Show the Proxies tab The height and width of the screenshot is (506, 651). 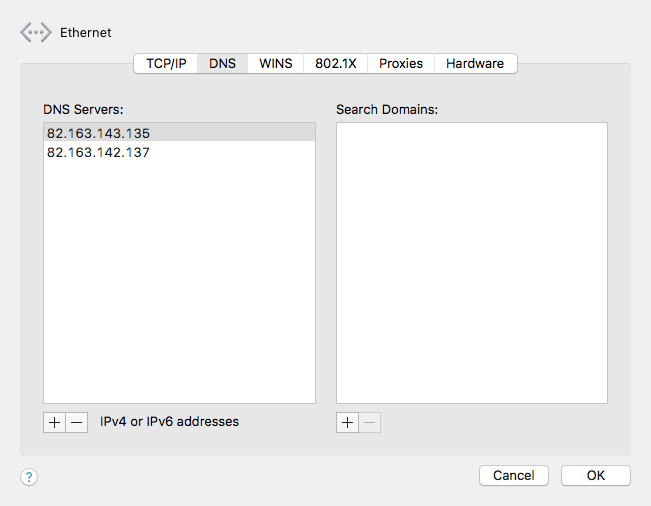[x=400, y=63]
